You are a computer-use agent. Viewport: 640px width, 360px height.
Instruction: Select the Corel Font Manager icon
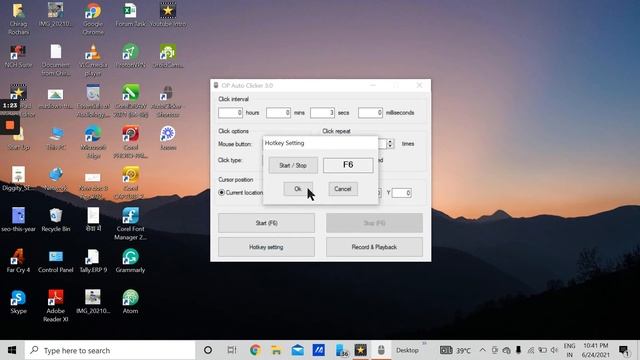pyautogui.click(x=130, y=224)
